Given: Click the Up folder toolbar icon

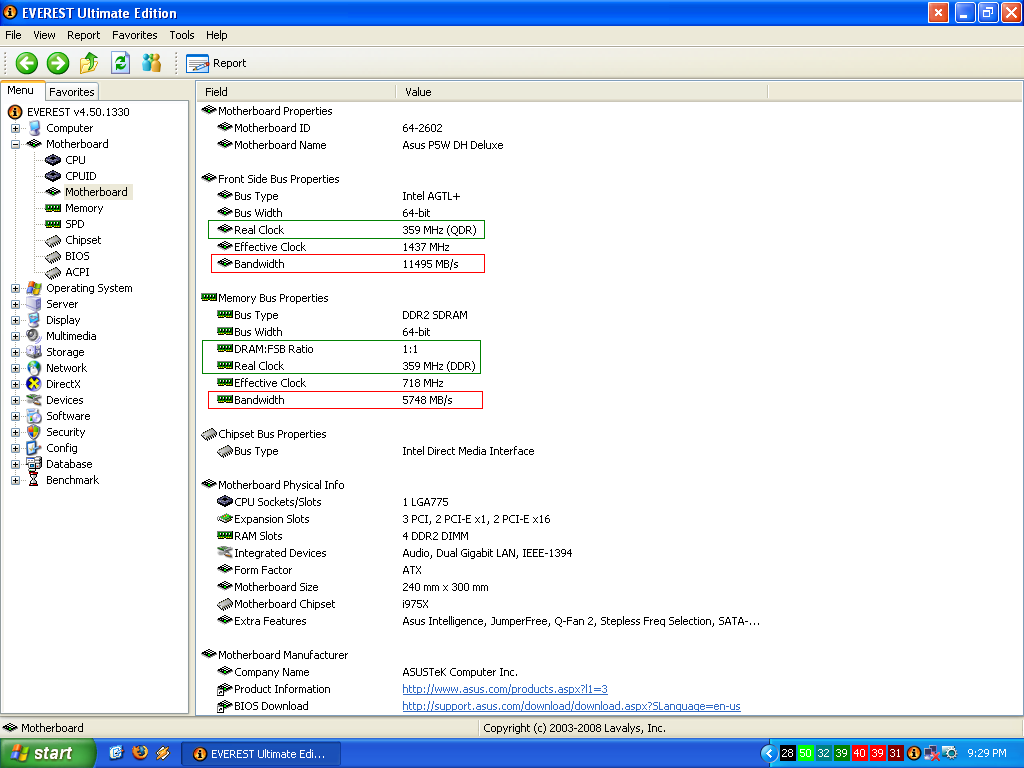Looking at the screenshot, I should click(x=89, y=63).
